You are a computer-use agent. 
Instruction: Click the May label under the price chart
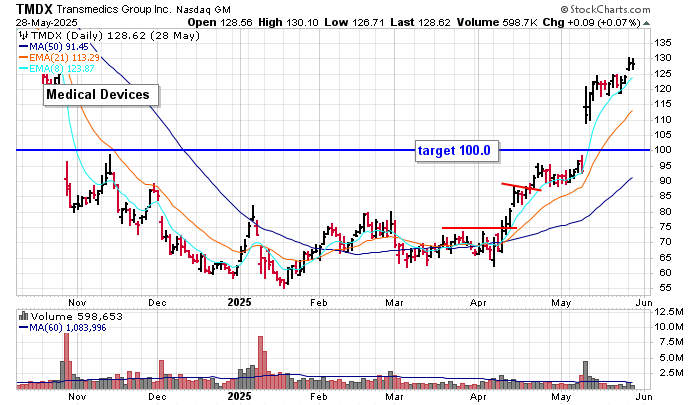click(x=561, y=303)
